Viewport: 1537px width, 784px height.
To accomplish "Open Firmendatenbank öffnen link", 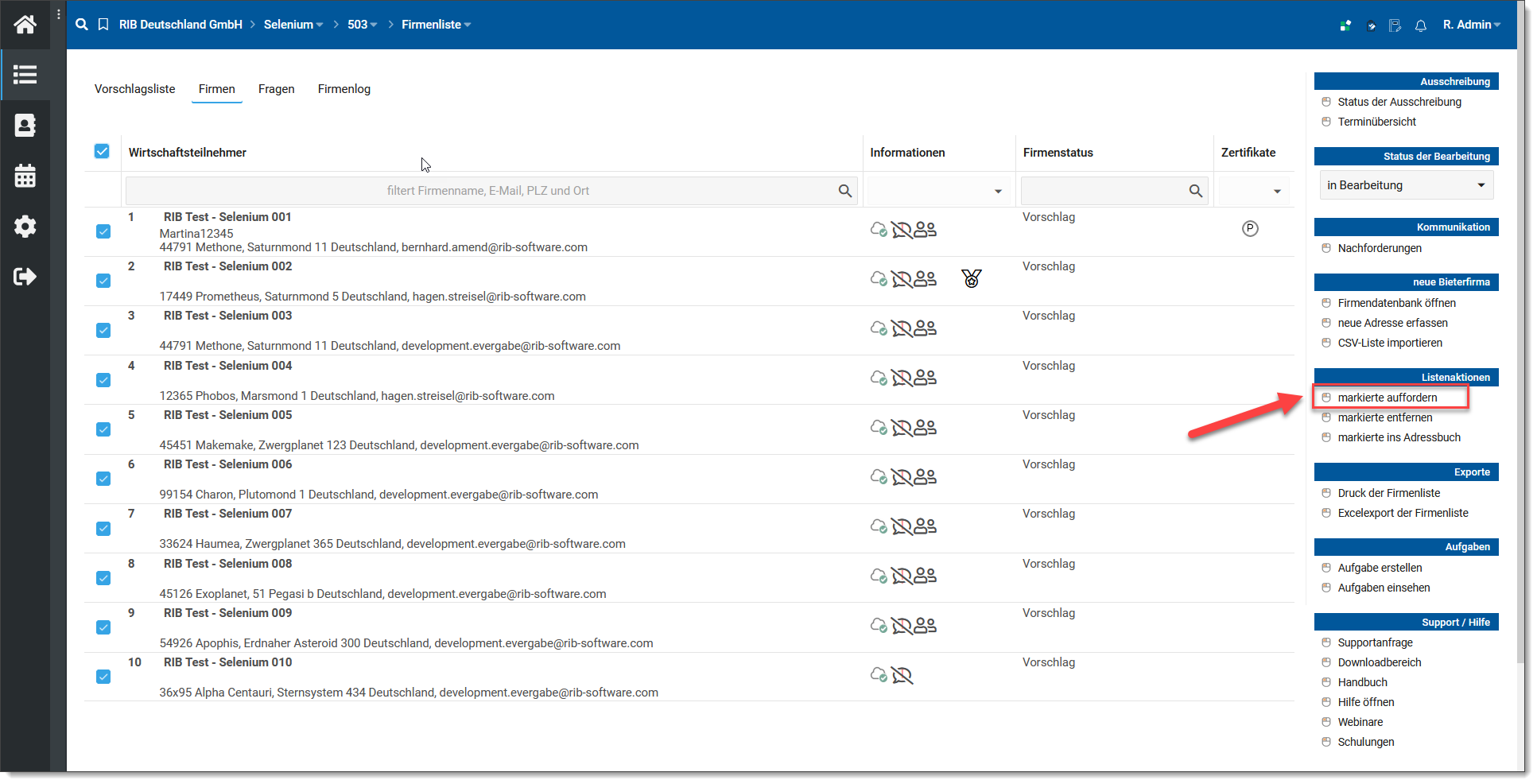I will click(x=1397, y=303).
